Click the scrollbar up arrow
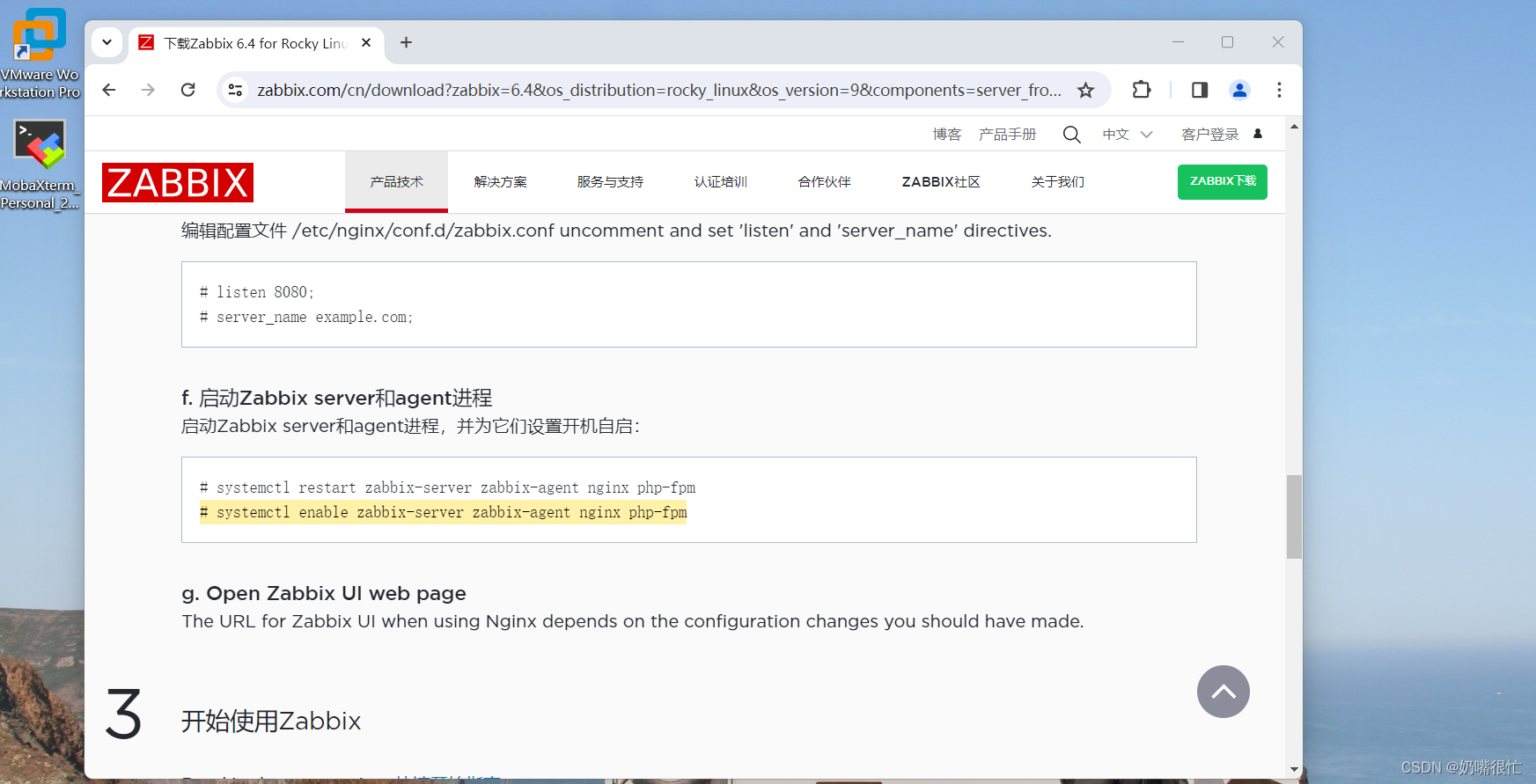Screen dimensions: 1536x784 [x=1294, y=127]
